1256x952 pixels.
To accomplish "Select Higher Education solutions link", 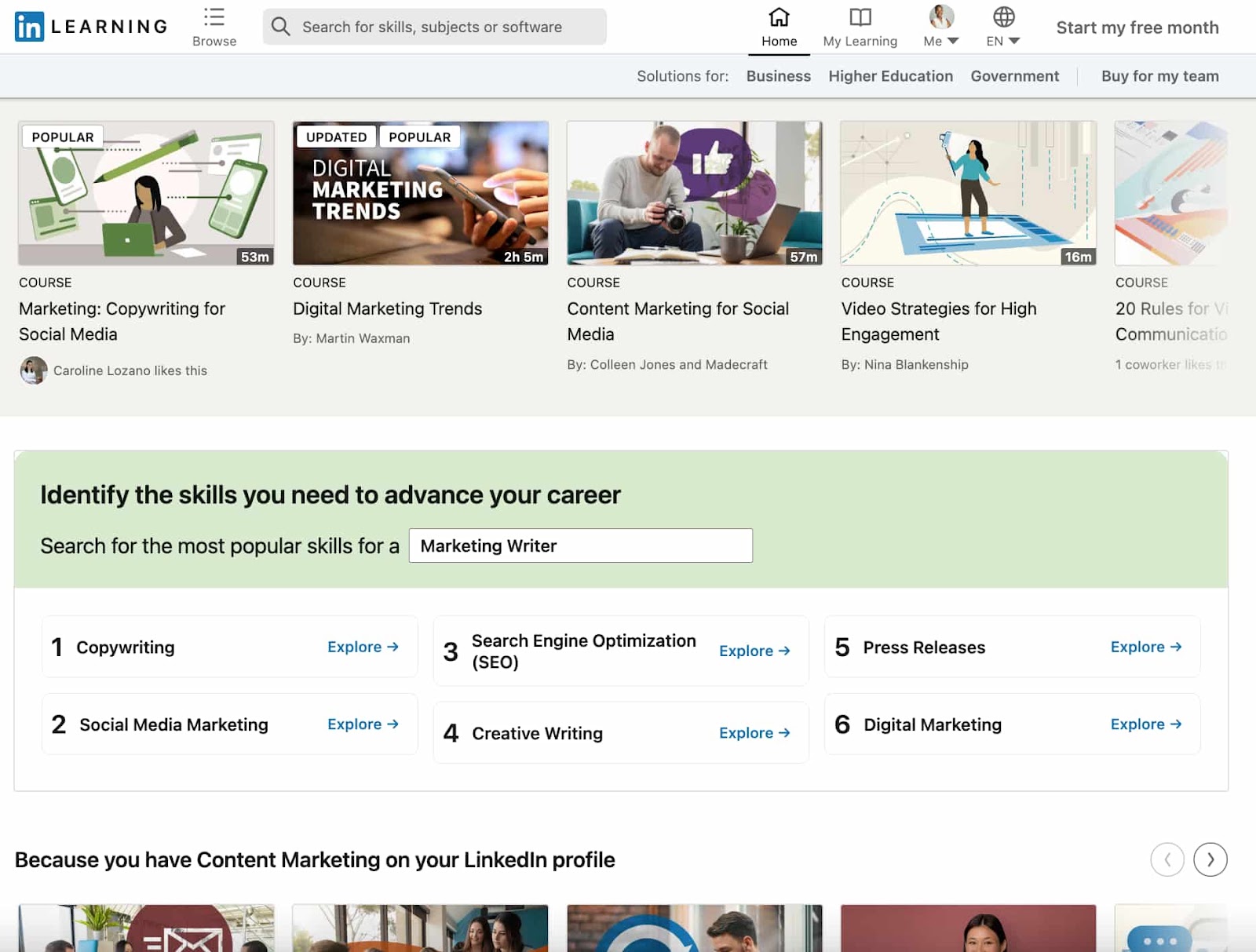I will coord(890,76).
